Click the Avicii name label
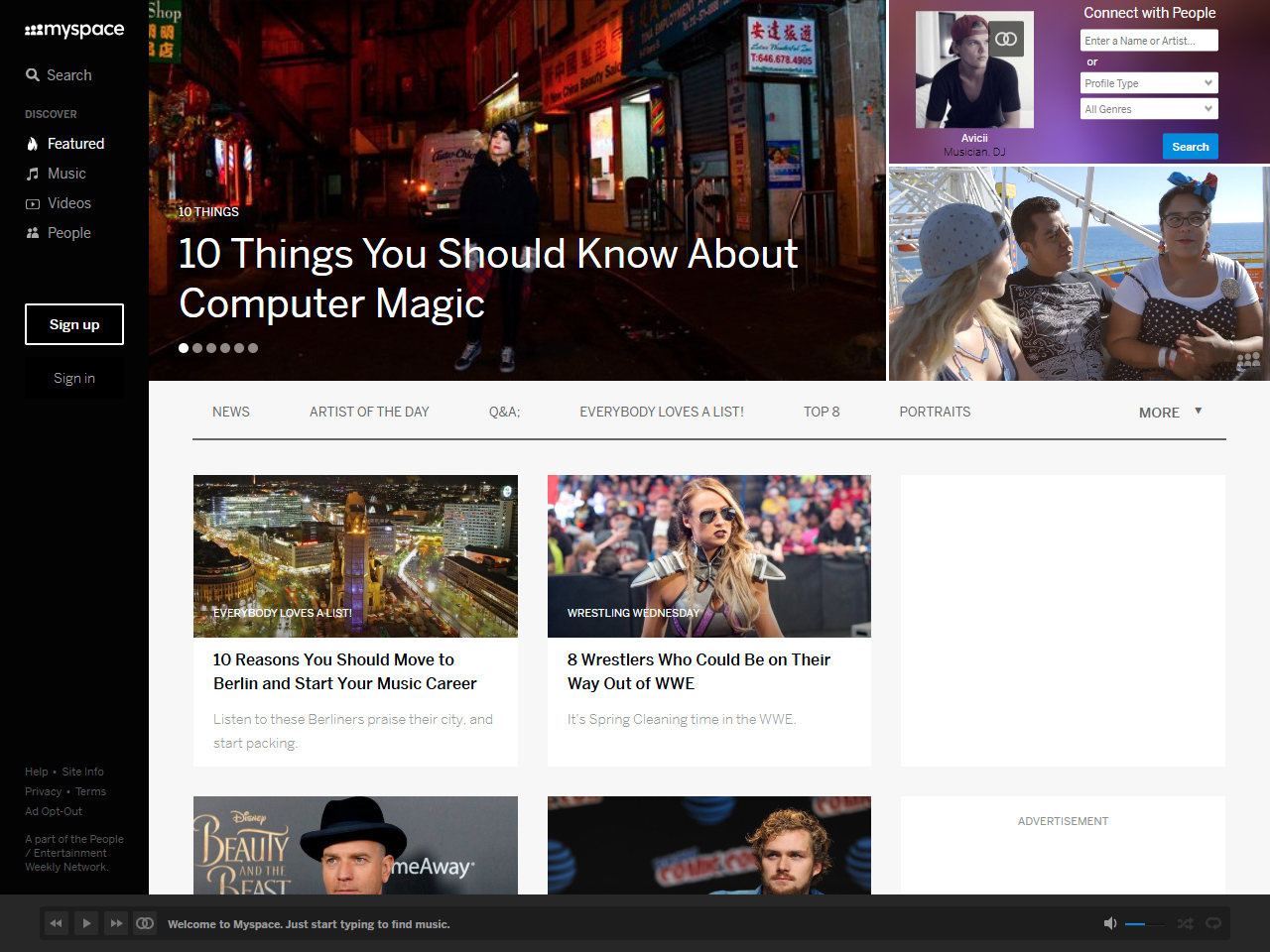The image size is (1270, 952). coord(974,138)
